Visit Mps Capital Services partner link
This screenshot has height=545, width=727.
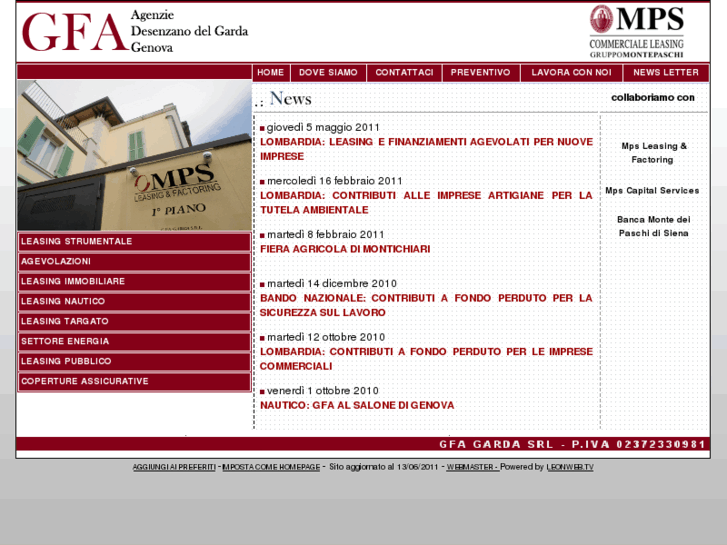(652, 191)
